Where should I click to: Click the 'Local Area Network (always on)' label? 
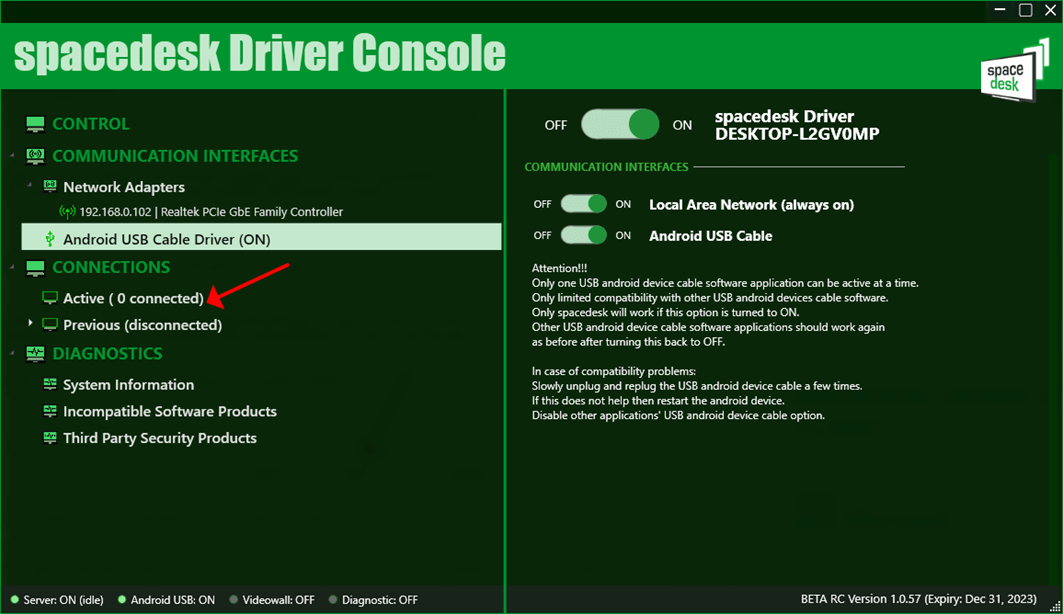pos(751,205)
